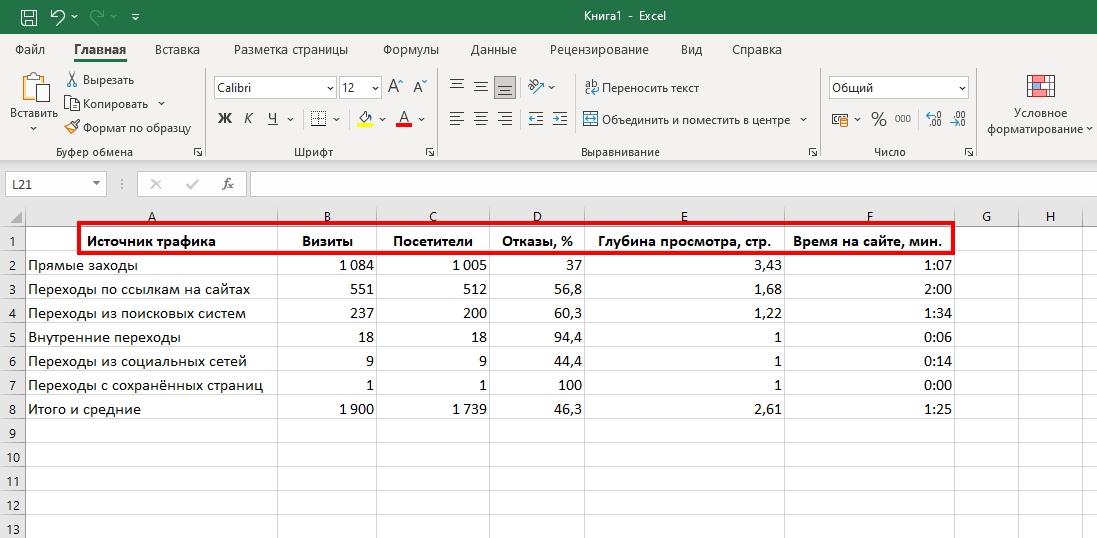Image resolution: width=1097 pixels, height=538 pixels.
Task: Expand the underline style dropdown arrow
Action: click(x=290, y=120)
